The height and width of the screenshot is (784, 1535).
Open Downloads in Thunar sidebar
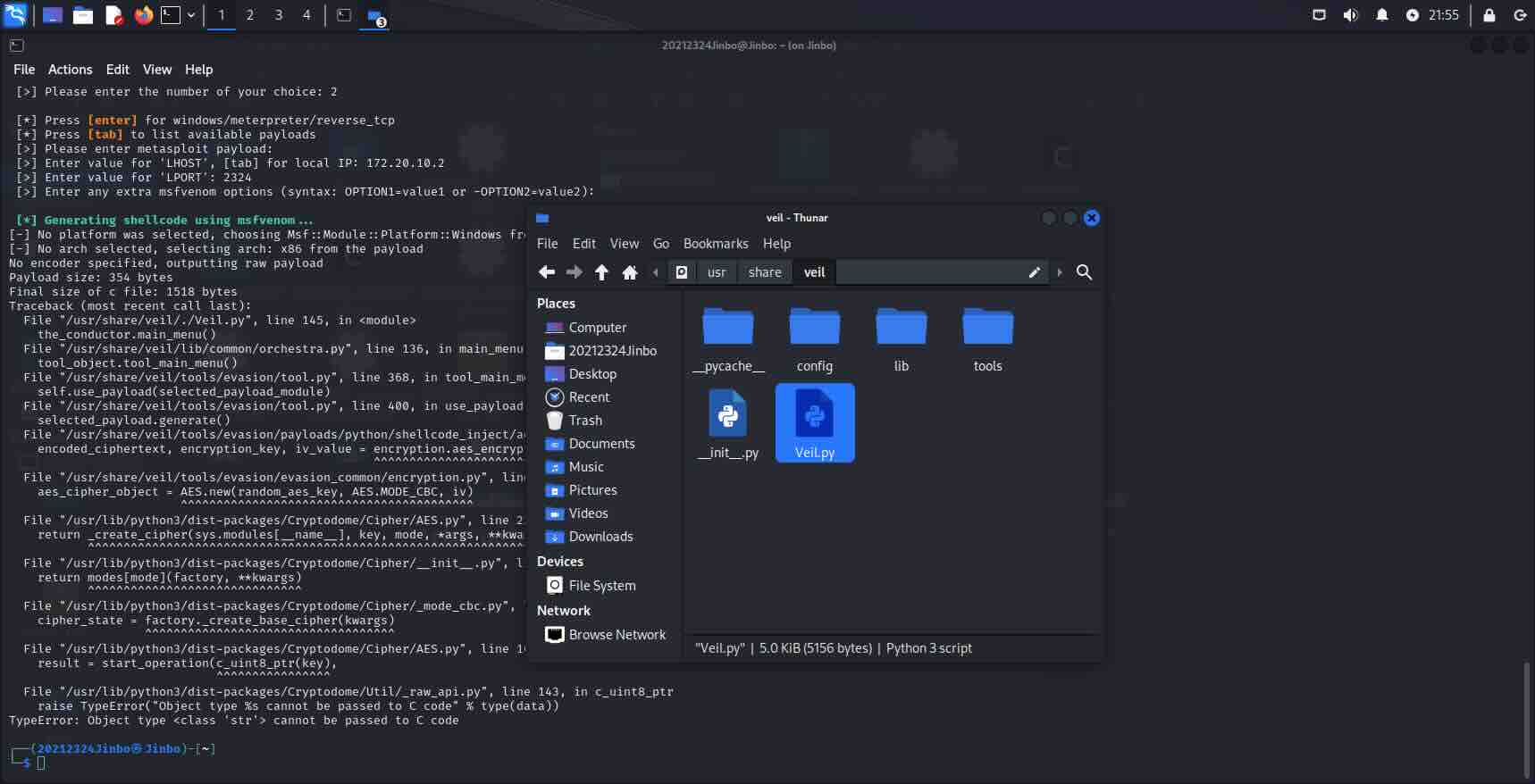[x=590, y=537]
